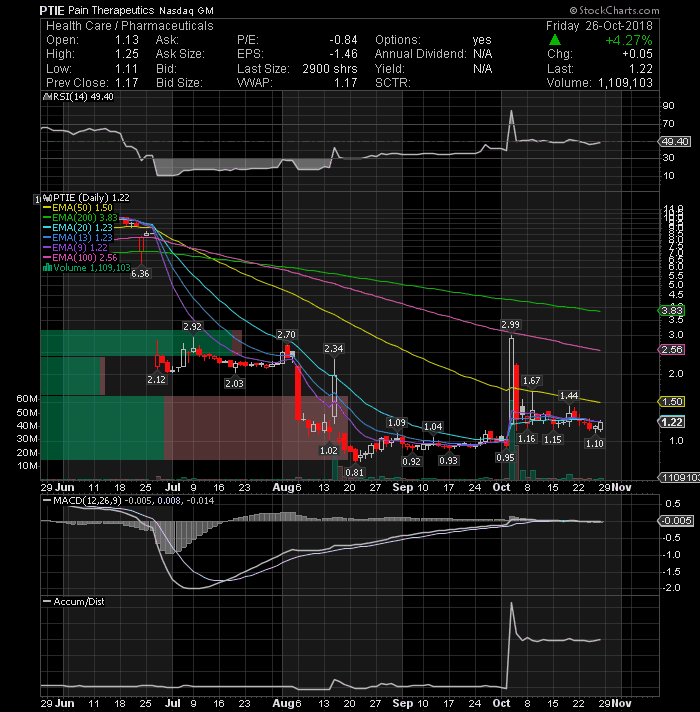The width and height of the screenshot is (700, 712).
Task: Select the Friday 26-Oct-2018 date
Action: click(599, 25)
